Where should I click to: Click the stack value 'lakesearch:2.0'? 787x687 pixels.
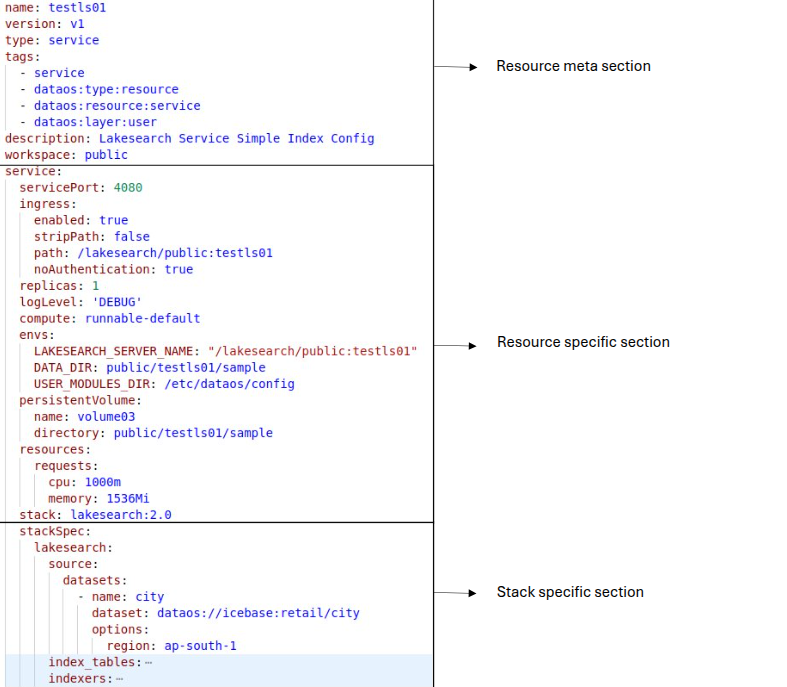(x=121, y=515)
